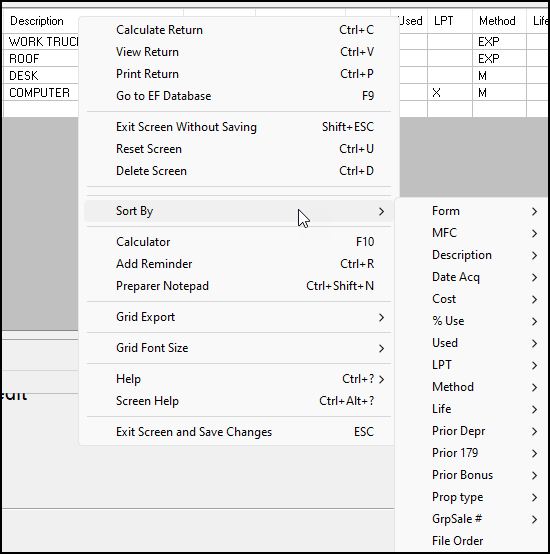Screen dimensions: 550x554
Task: Expand the Help submenu
Action: pos(239,379)
